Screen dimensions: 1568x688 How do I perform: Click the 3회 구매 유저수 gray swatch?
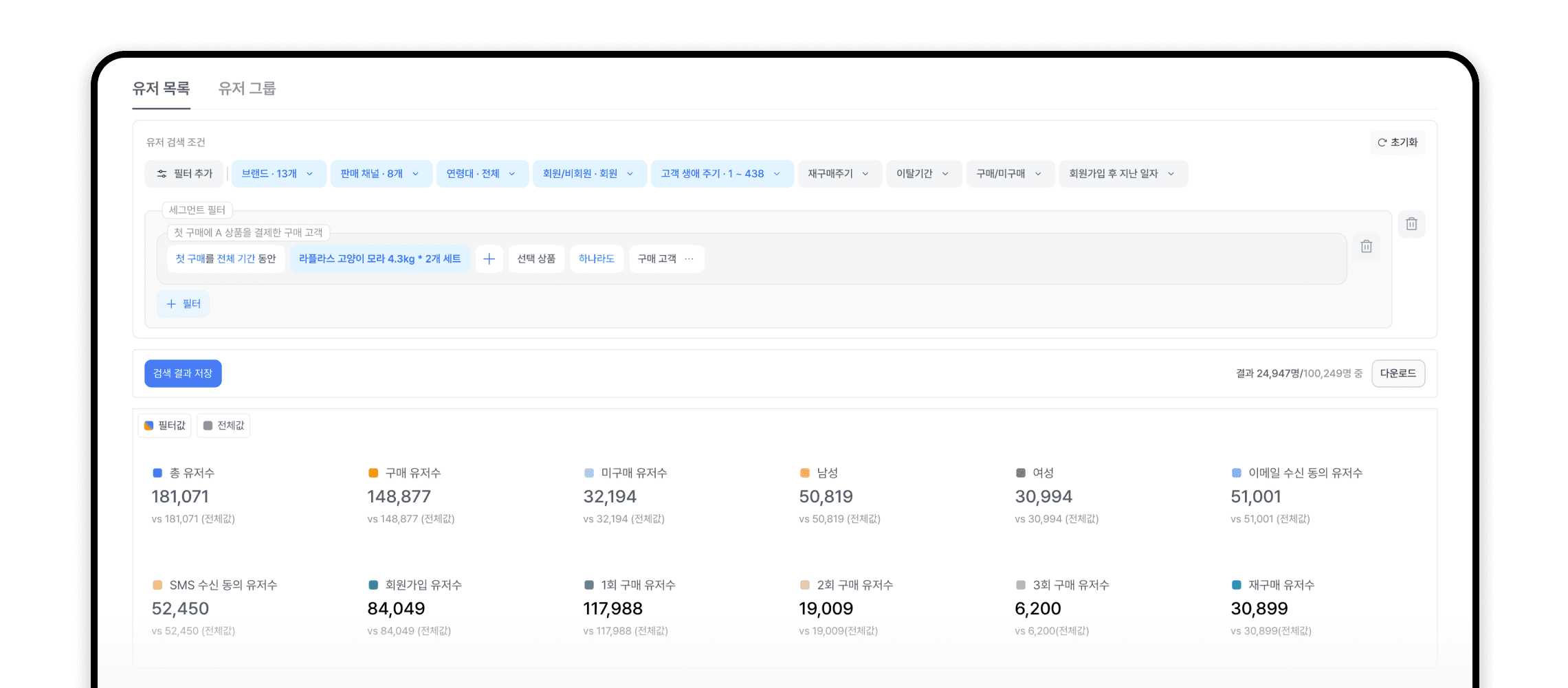[1021, 585]
